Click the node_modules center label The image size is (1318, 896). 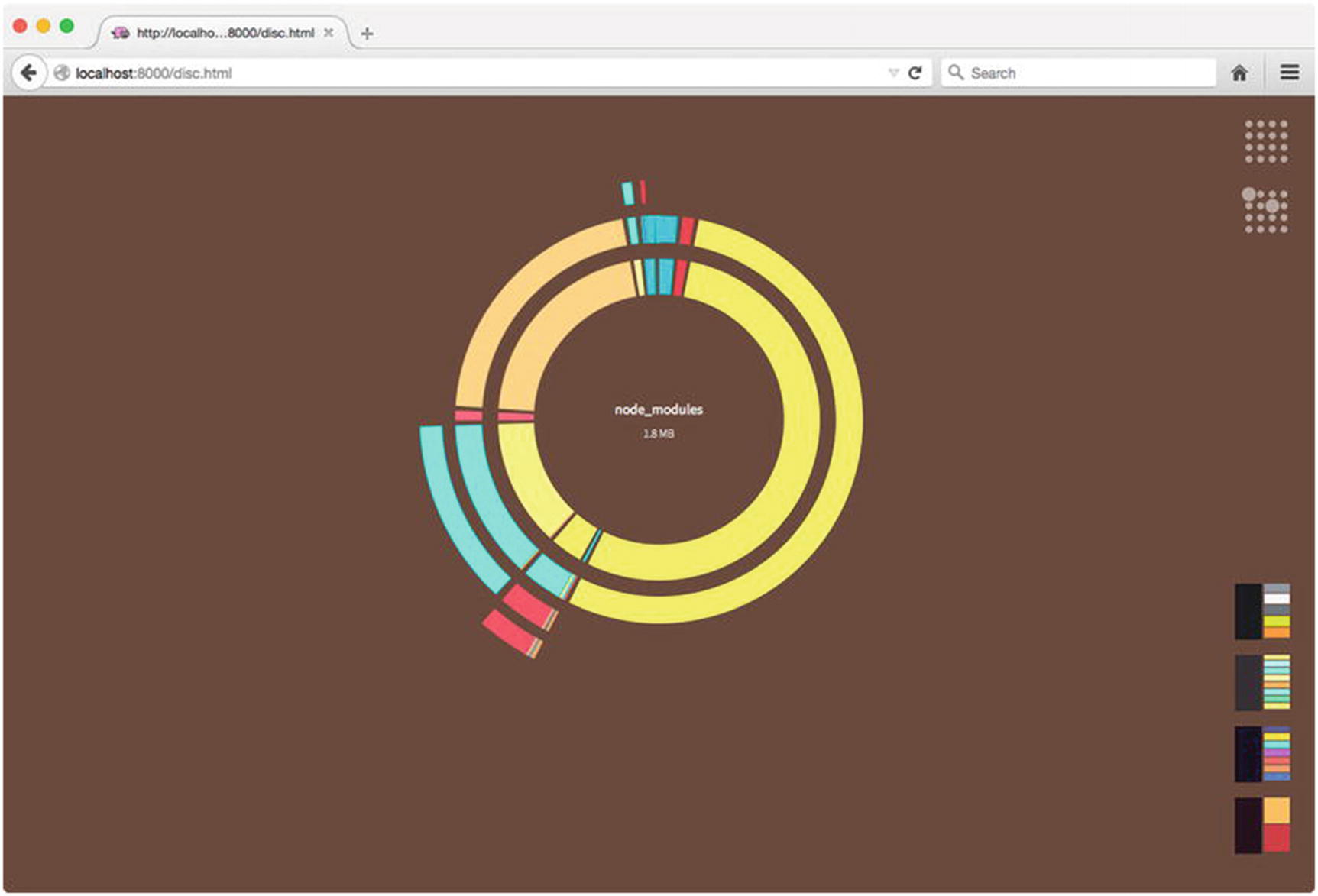[659, 410]
